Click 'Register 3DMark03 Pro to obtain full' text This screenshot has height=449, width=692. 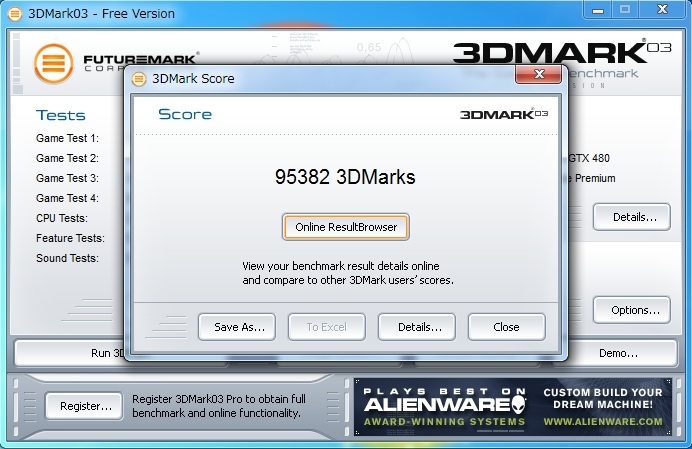[x=218, y=399]
